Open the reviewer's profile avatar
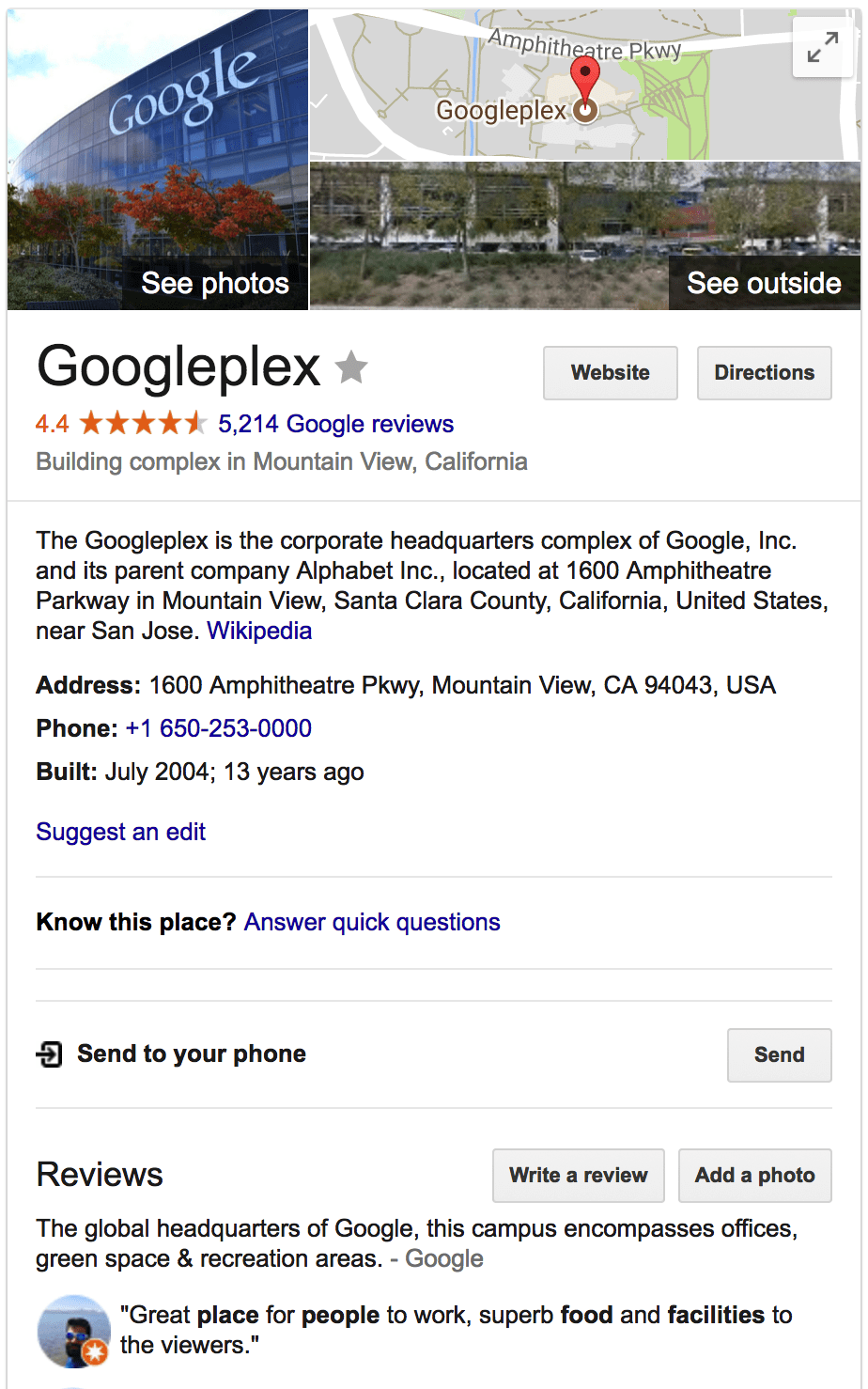The image size is (868, 1389). (73, 1331)
